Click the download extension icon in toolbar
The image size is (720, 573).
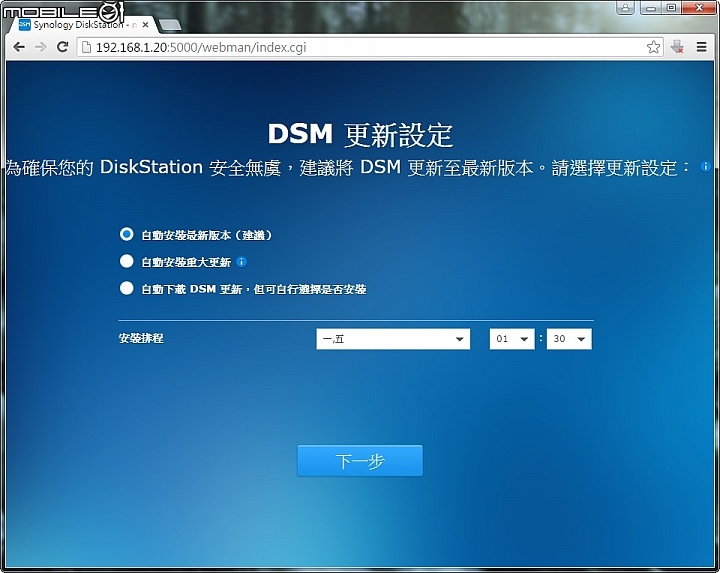tap(677, 47)
